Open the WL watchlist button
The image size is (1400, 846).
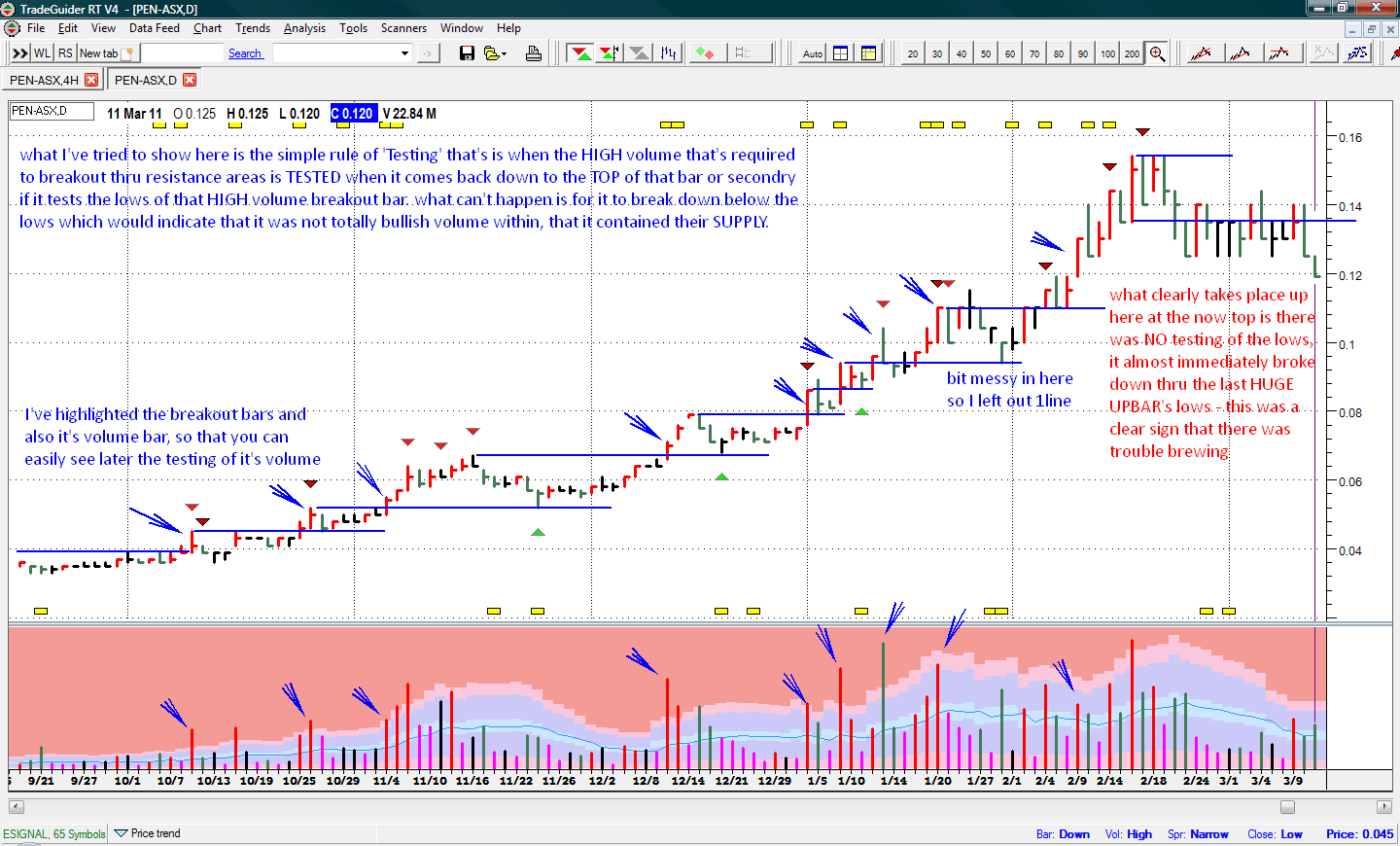pos(43,53)
